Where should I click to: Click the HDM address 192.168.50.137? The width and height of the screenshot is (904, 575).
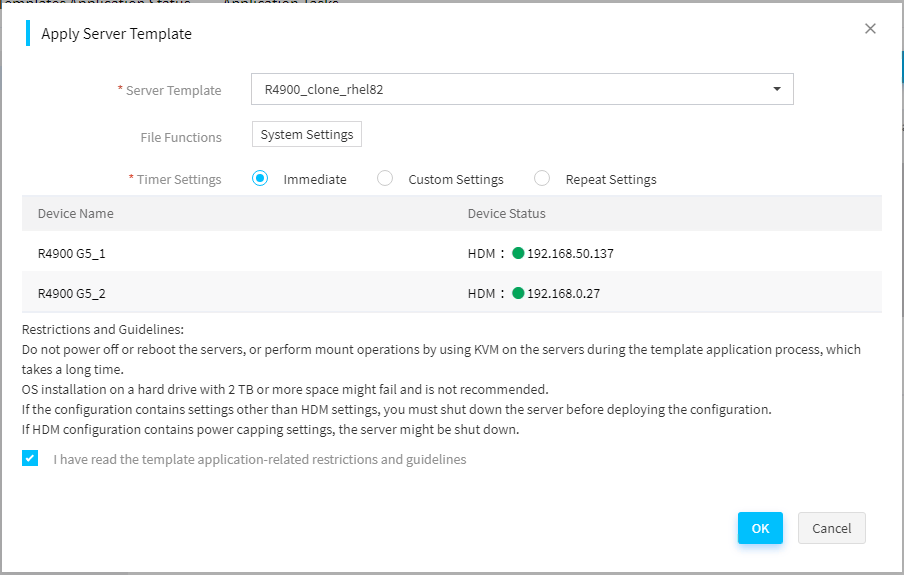[570, 253]
